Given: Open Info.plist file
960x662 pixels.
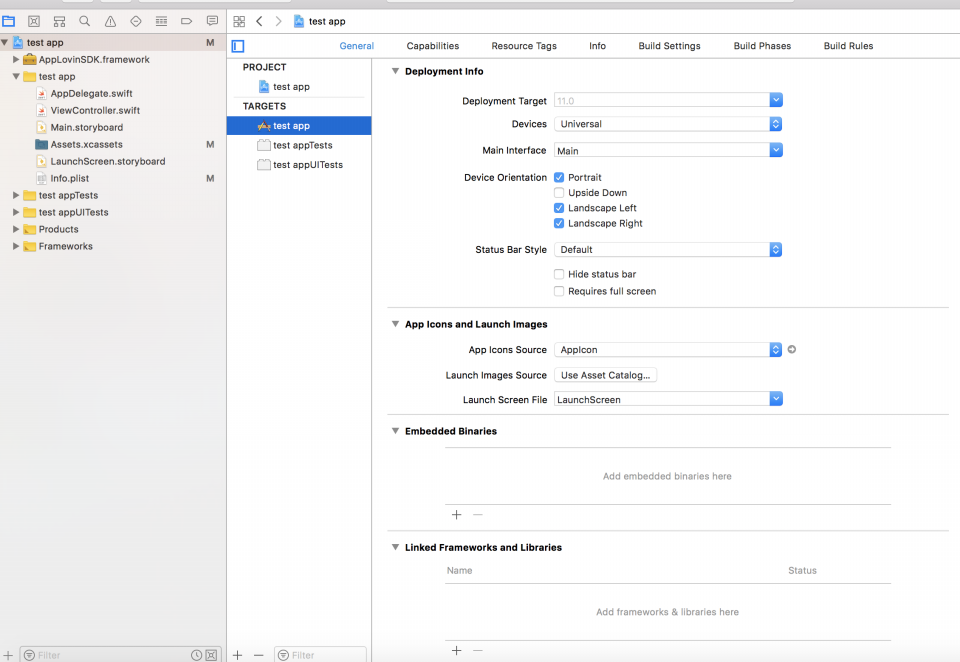Looking at the screenshot, I should pyautogui.click(x=69, y=179).
